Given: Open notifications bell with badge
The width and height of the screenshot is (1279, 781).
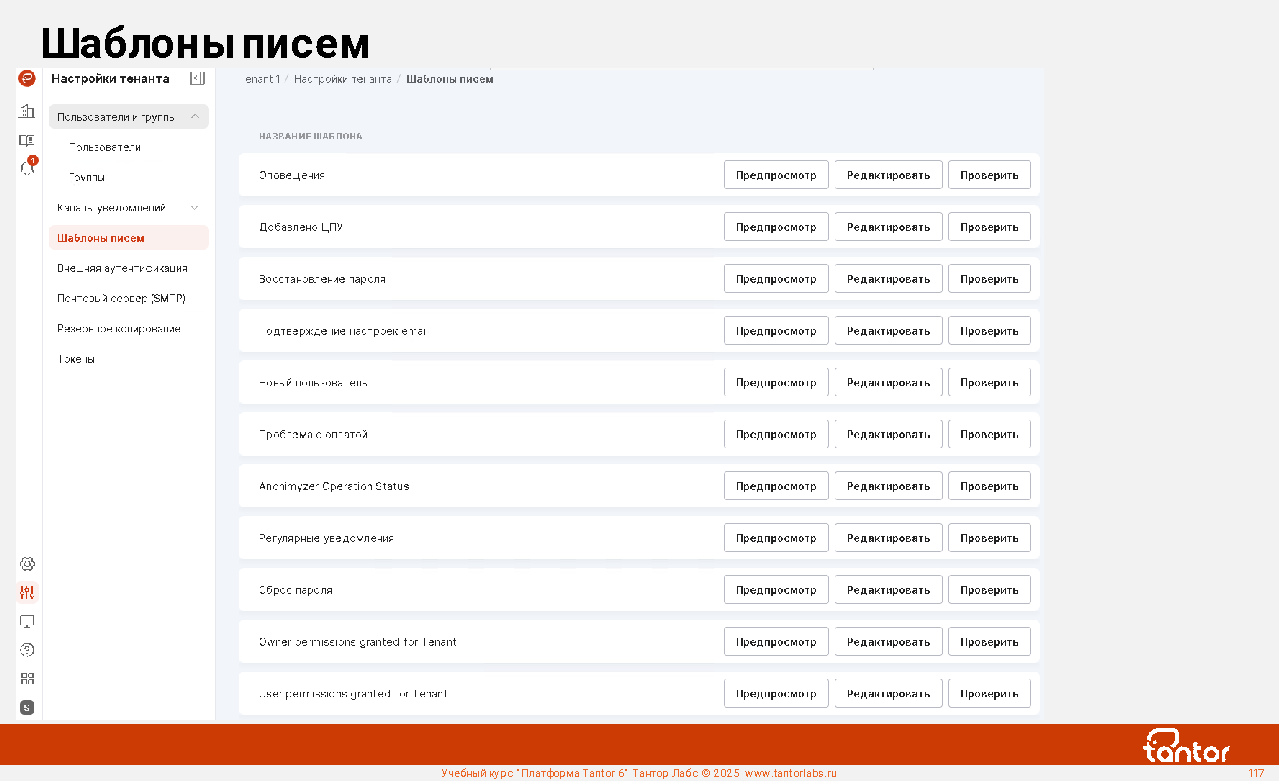Looking at the screenshot, I should 28,168.
